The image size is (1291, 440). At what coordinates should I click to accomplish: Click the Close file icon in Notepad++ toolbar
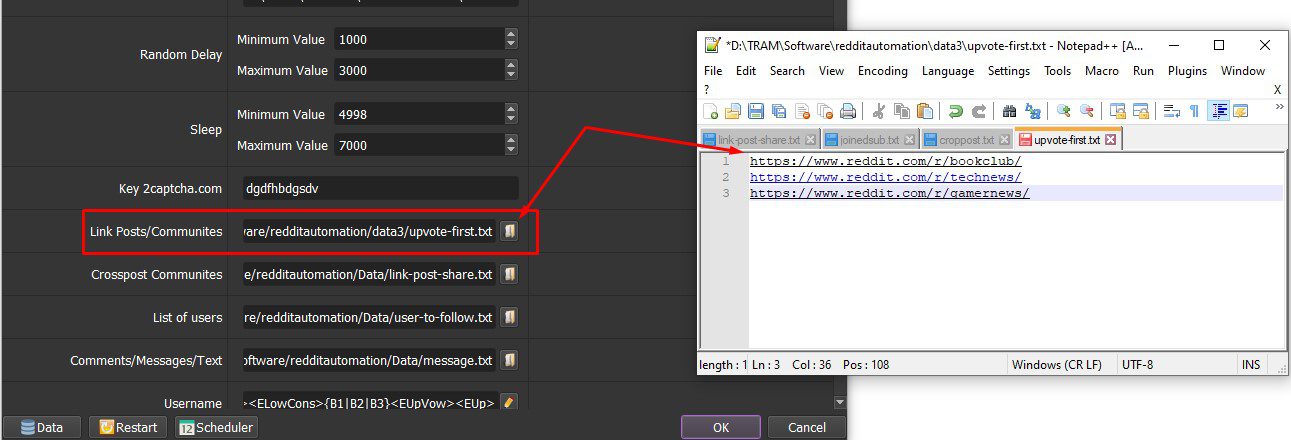tap(802, 111)
